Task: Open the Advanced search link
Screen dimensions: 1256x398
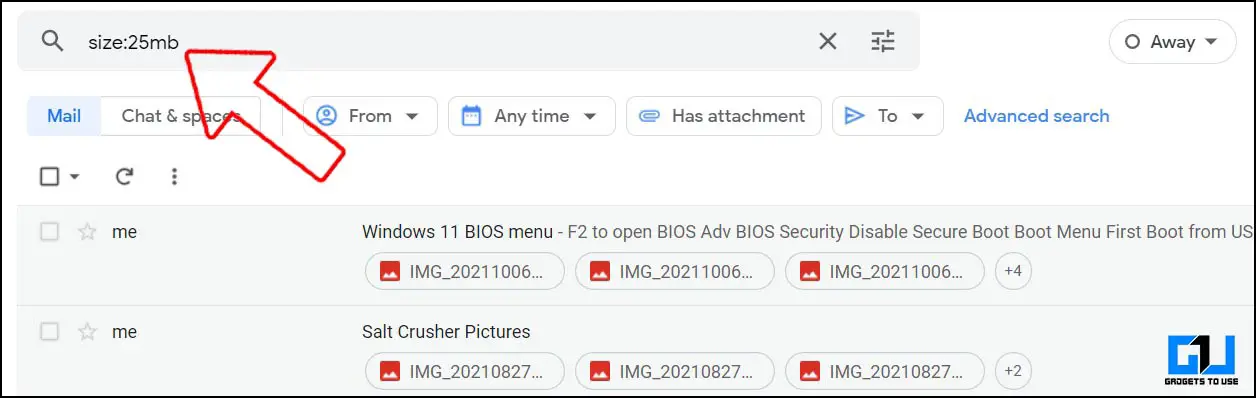Action: tap(1036, 116)
